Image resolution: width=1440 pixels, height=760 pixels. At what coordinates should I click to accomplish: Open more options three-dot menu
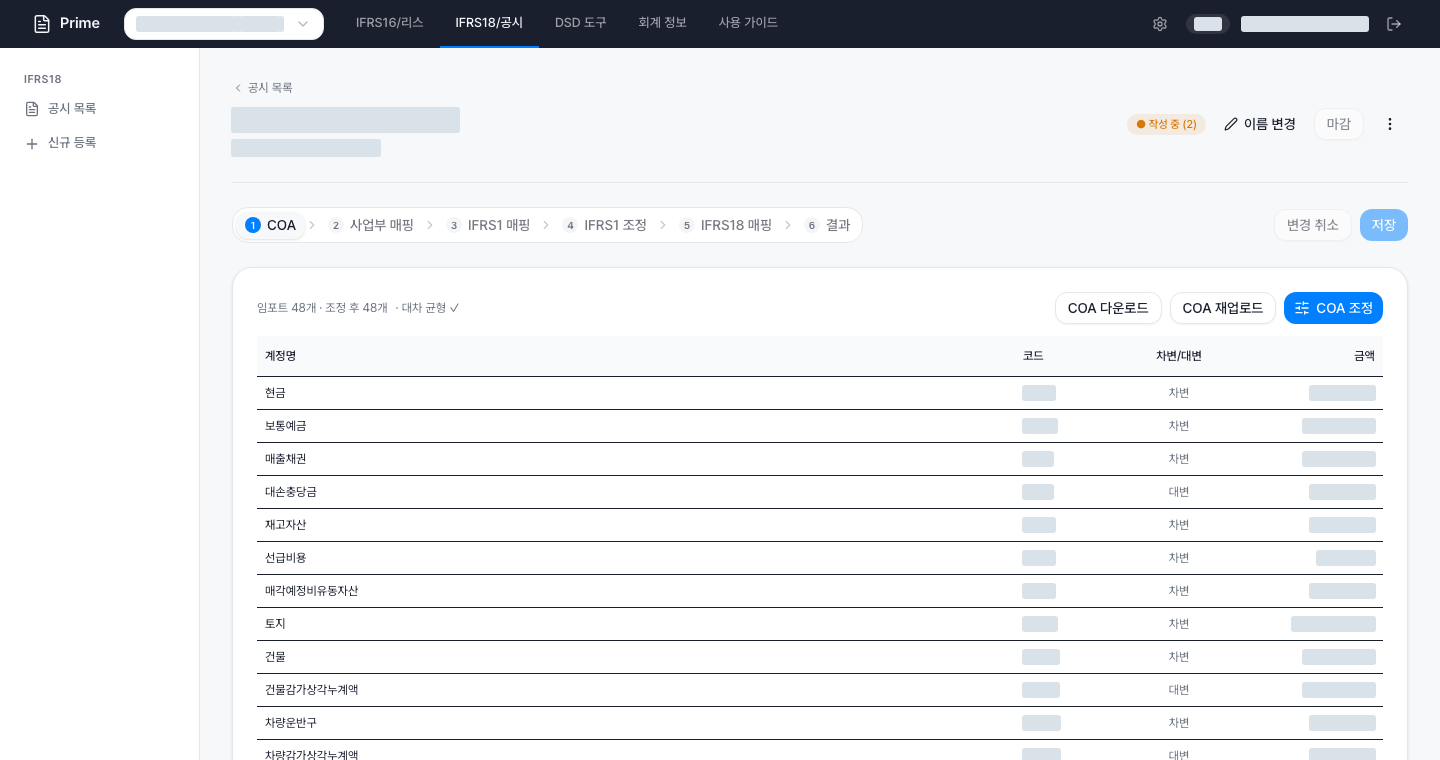[x=1389, y=124]
